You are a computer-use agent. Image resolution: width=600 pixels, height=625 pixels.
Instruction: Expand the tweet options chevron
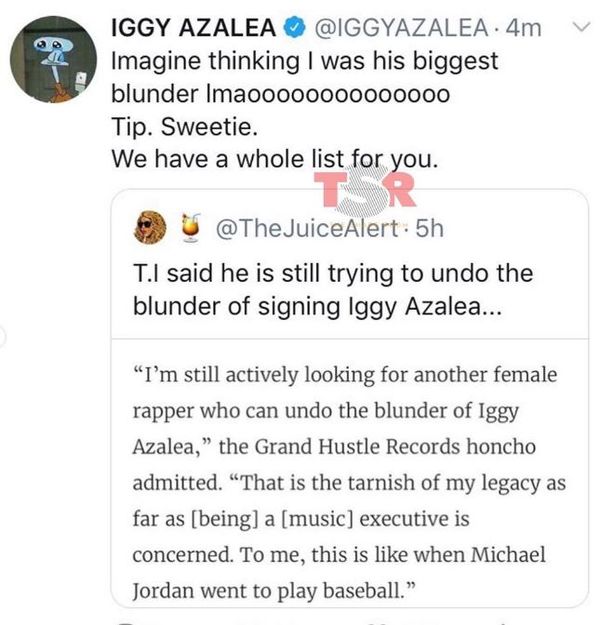581,27
